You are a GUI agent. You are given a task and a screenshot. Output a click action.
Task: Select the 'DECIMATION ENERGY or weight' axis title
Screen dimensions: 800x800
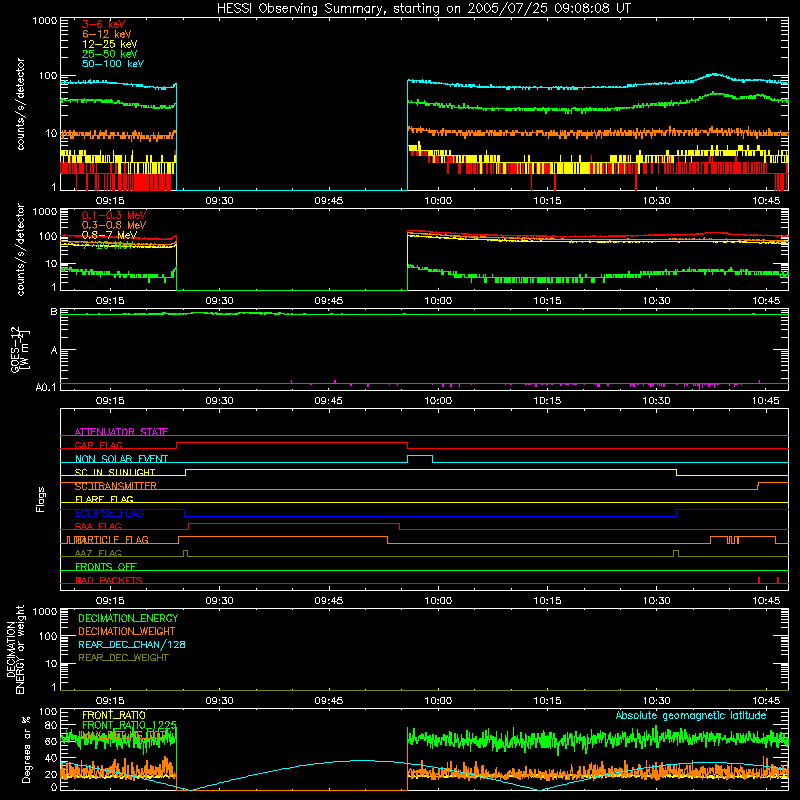coord(15,649)
